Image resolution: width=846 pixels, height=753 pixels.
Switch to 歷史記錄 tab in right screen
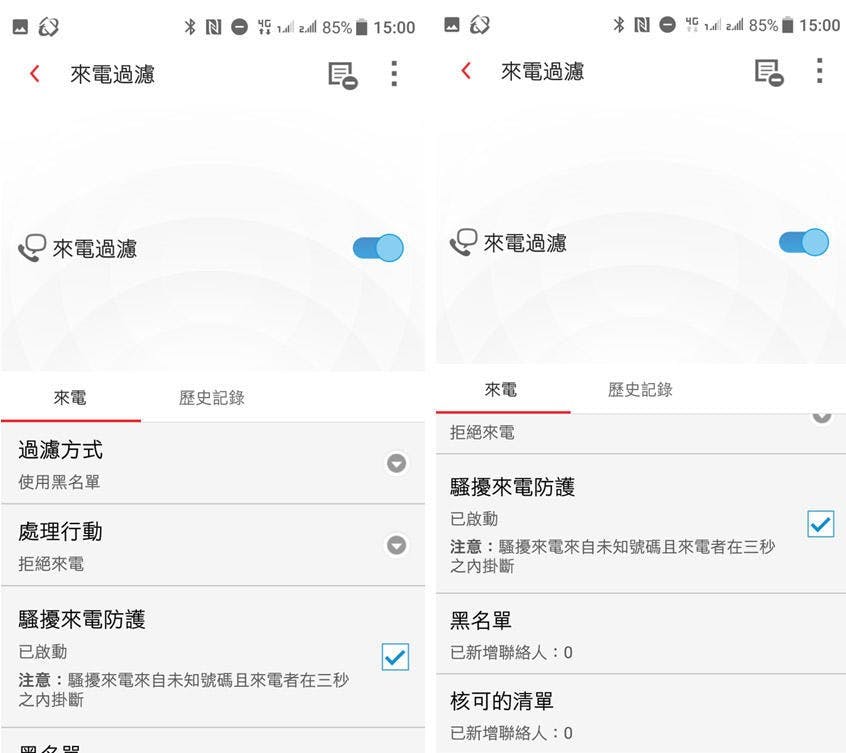(640, 389)
